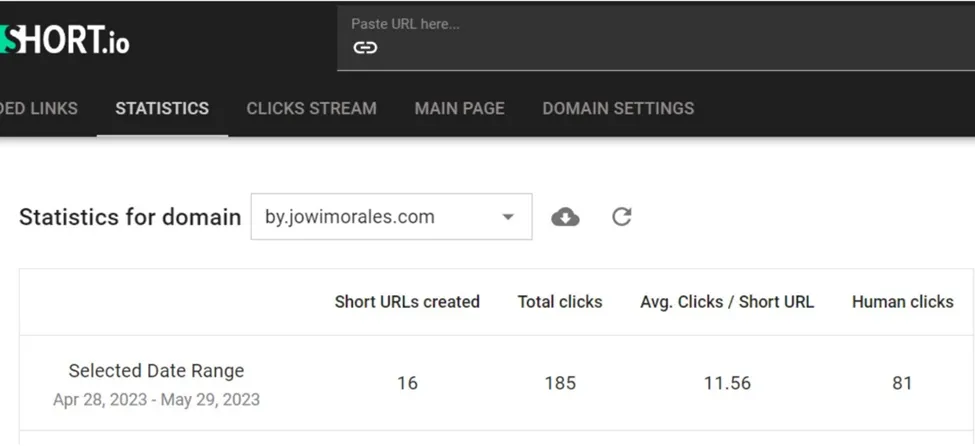
Task: Open the Clicks Stream tab
Action: [x=312, y=108]
